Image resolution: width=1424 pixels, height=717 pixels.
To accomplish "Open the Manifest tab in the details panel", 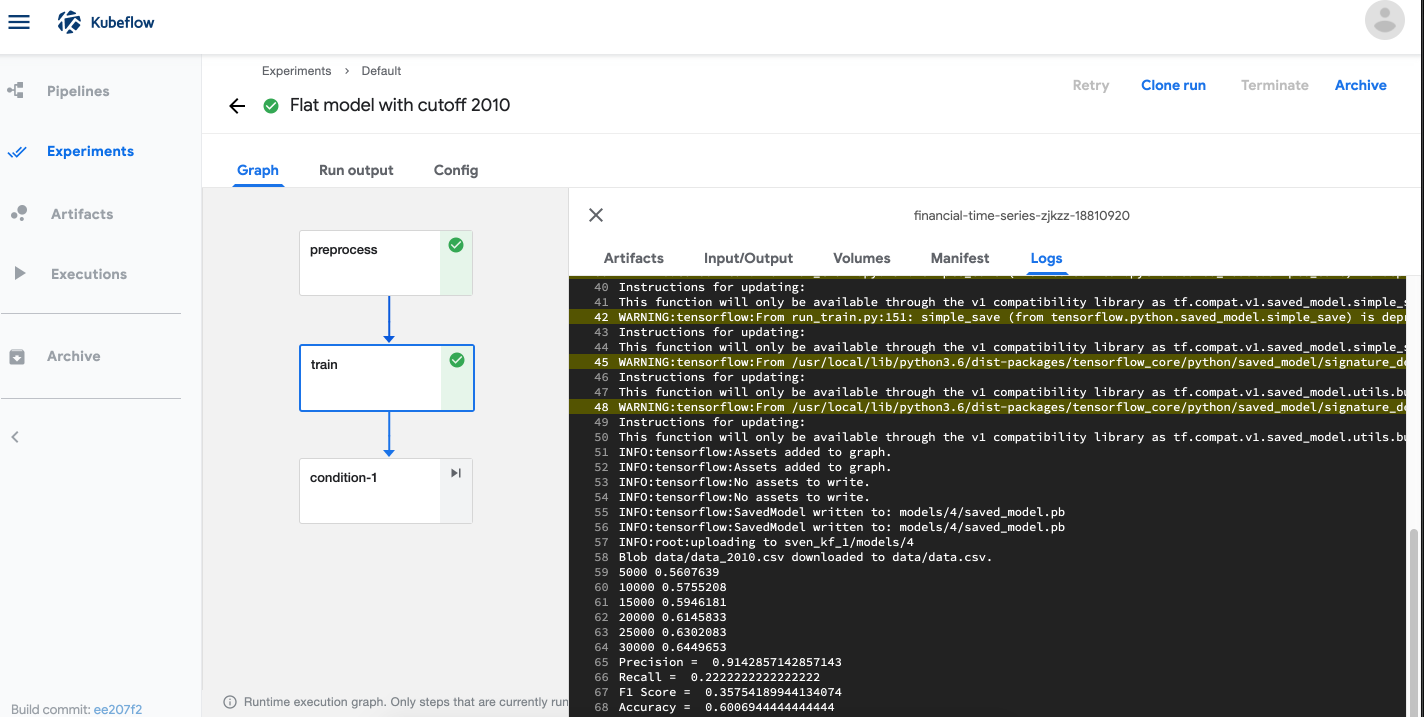I will tap(959, 258).
